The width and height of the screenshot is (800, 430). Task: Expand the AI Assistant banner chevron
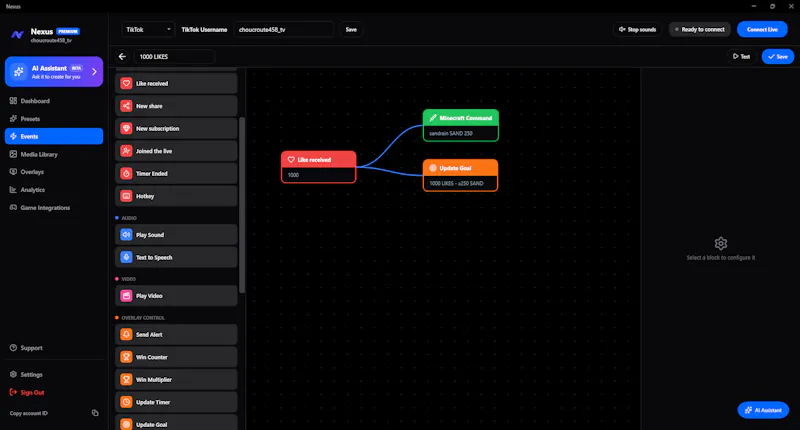coord(94,72)
